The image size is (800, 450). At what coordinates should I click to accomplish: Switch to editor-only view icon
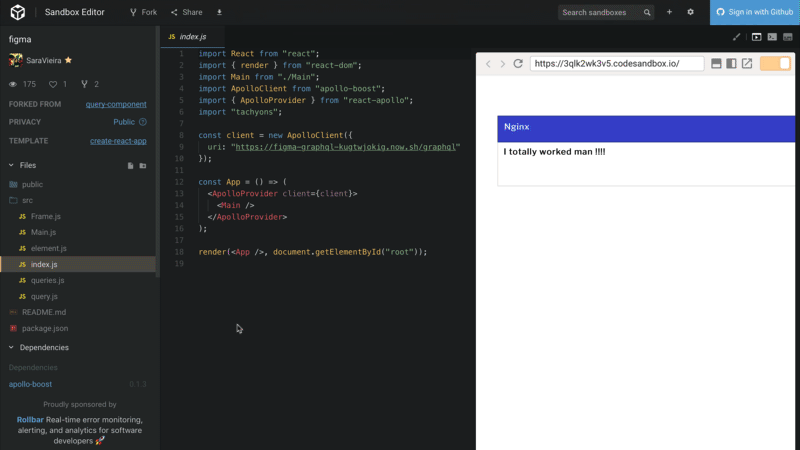772,37
